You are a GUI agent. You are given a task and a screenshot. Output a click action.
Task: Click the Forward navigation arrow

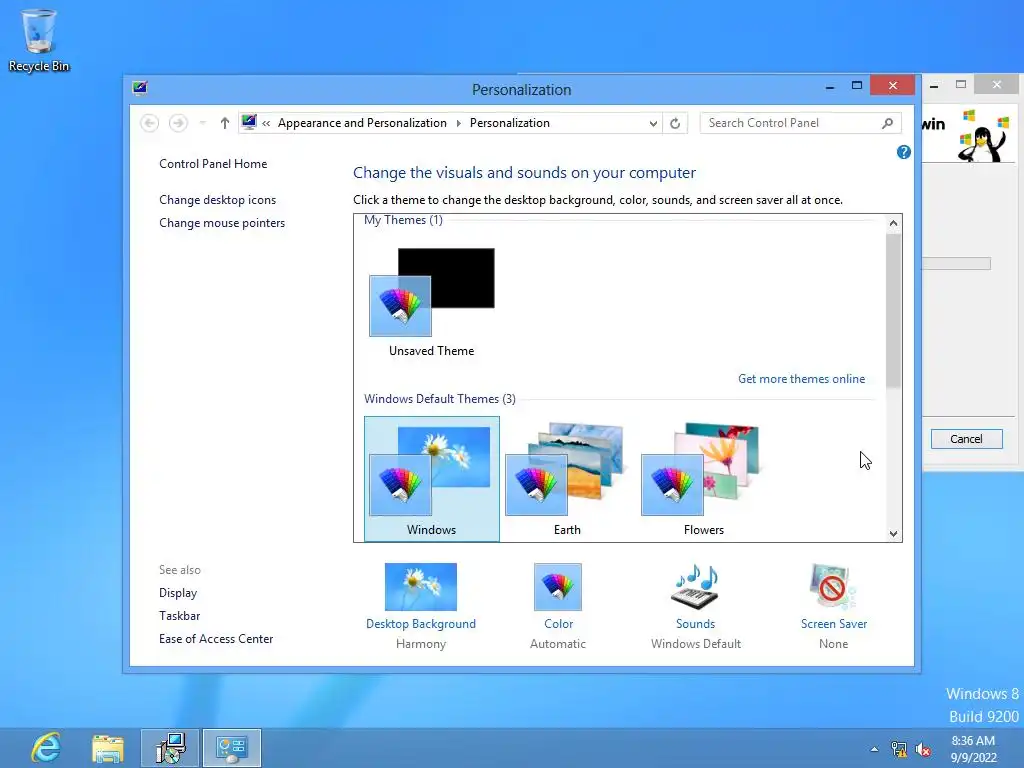point(178,123)
